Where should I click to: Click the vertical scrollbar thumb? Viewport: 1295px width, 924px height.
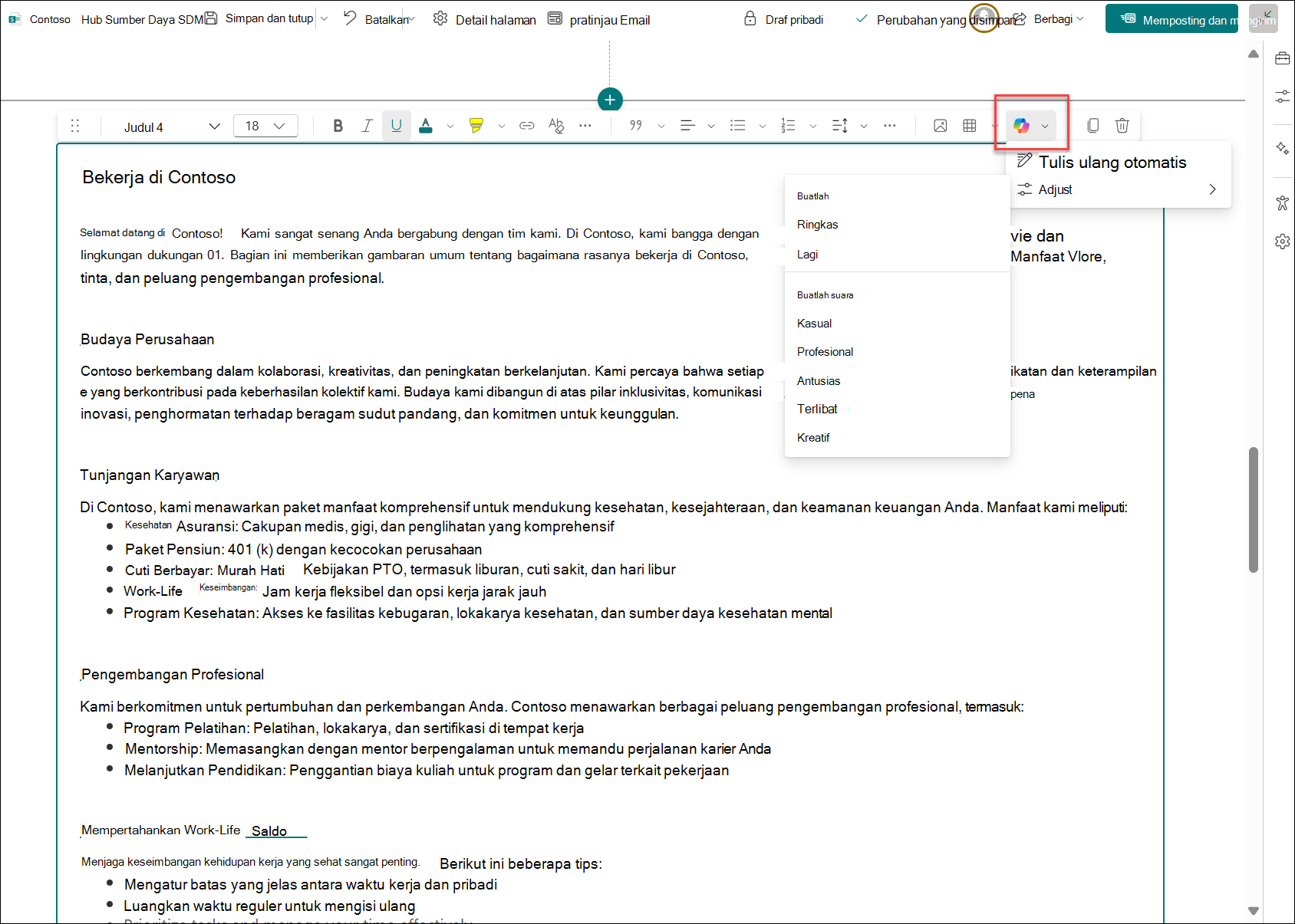(x=1254, y=510)
